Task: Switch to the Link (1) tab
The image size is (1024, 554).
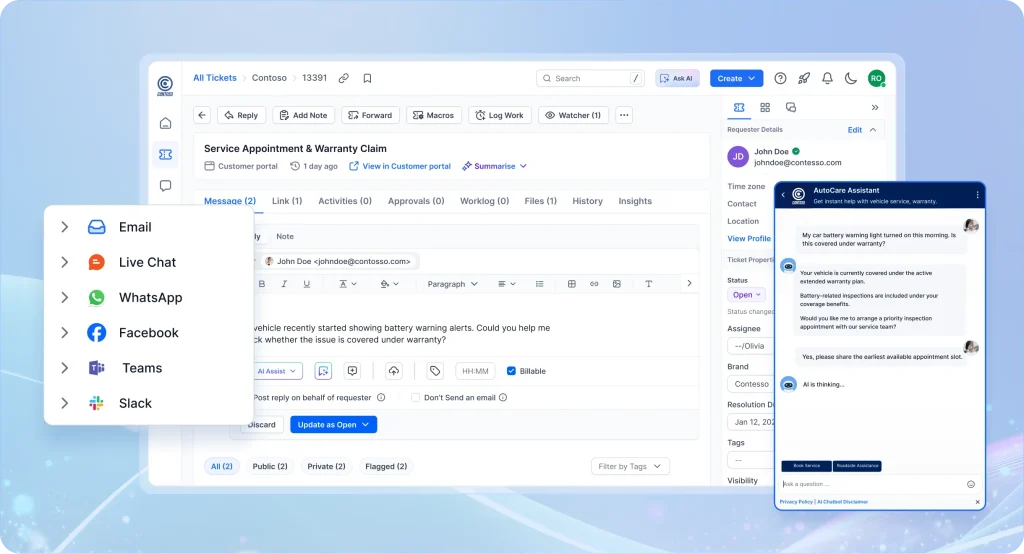Action: 287,201
